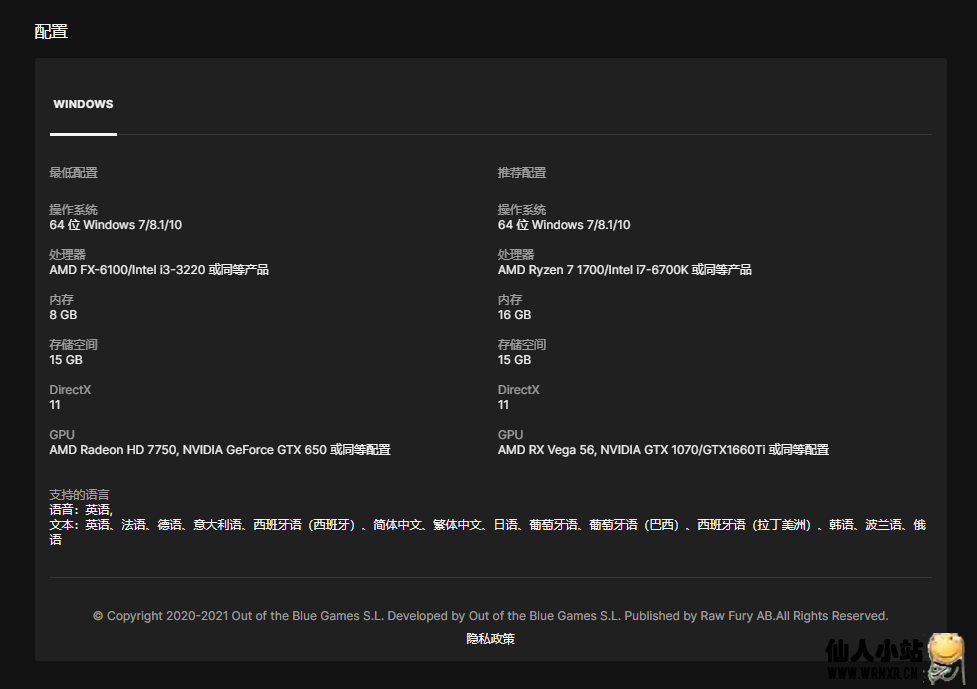
Task: Click the DirectX label under 推荐配置
Action: pyautogui.click(x=518, y=390)
